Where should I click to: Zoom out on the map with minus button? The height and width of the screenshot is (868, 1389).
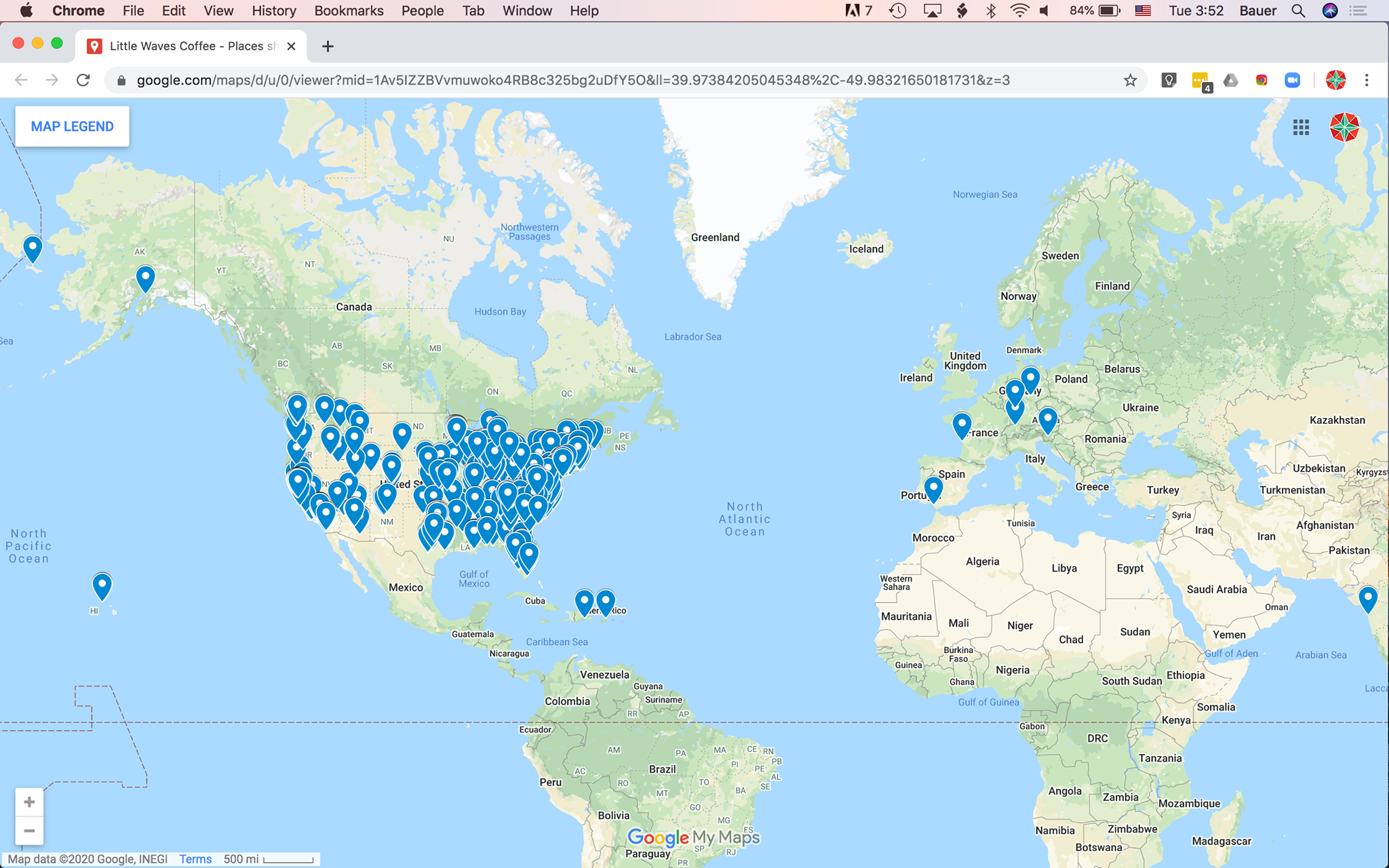coord(29,831)
